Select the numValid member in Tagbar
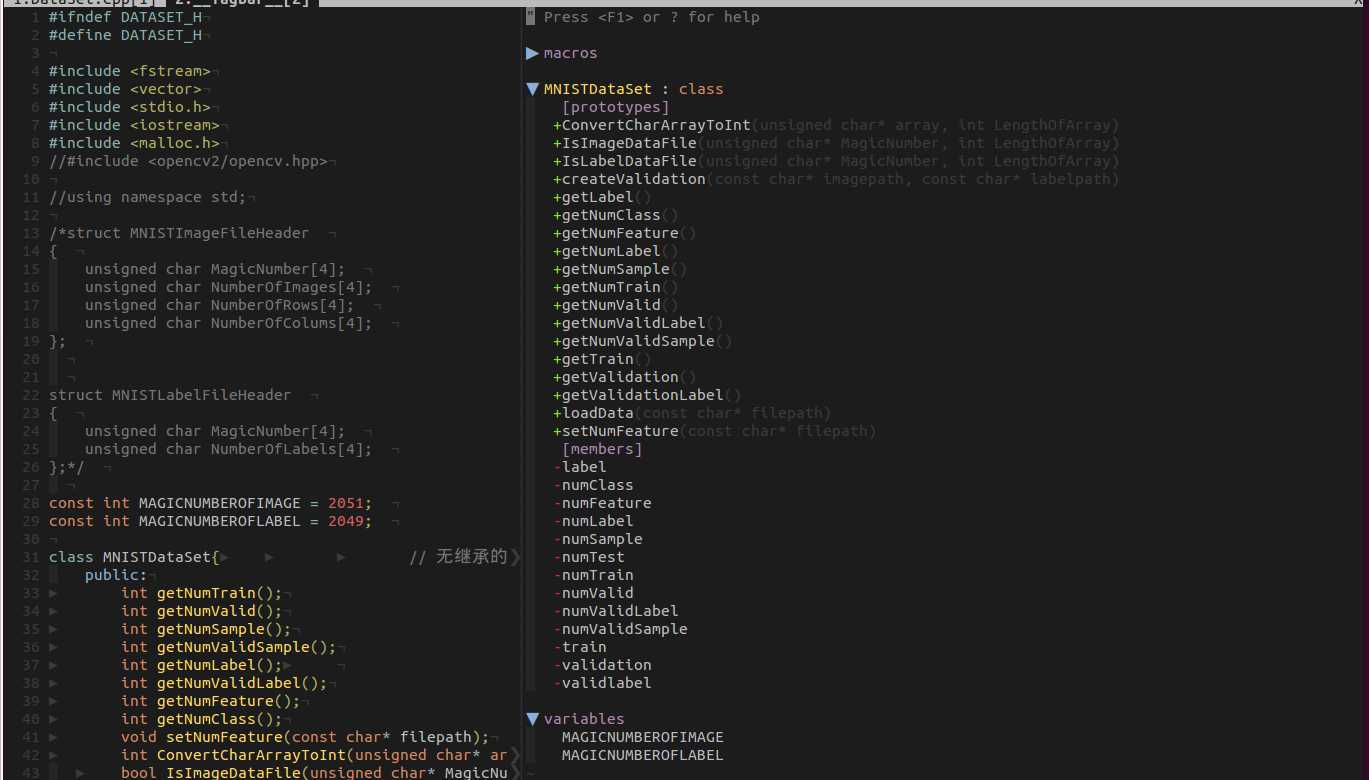The image size is (1369, 780). tap(597, 593)
